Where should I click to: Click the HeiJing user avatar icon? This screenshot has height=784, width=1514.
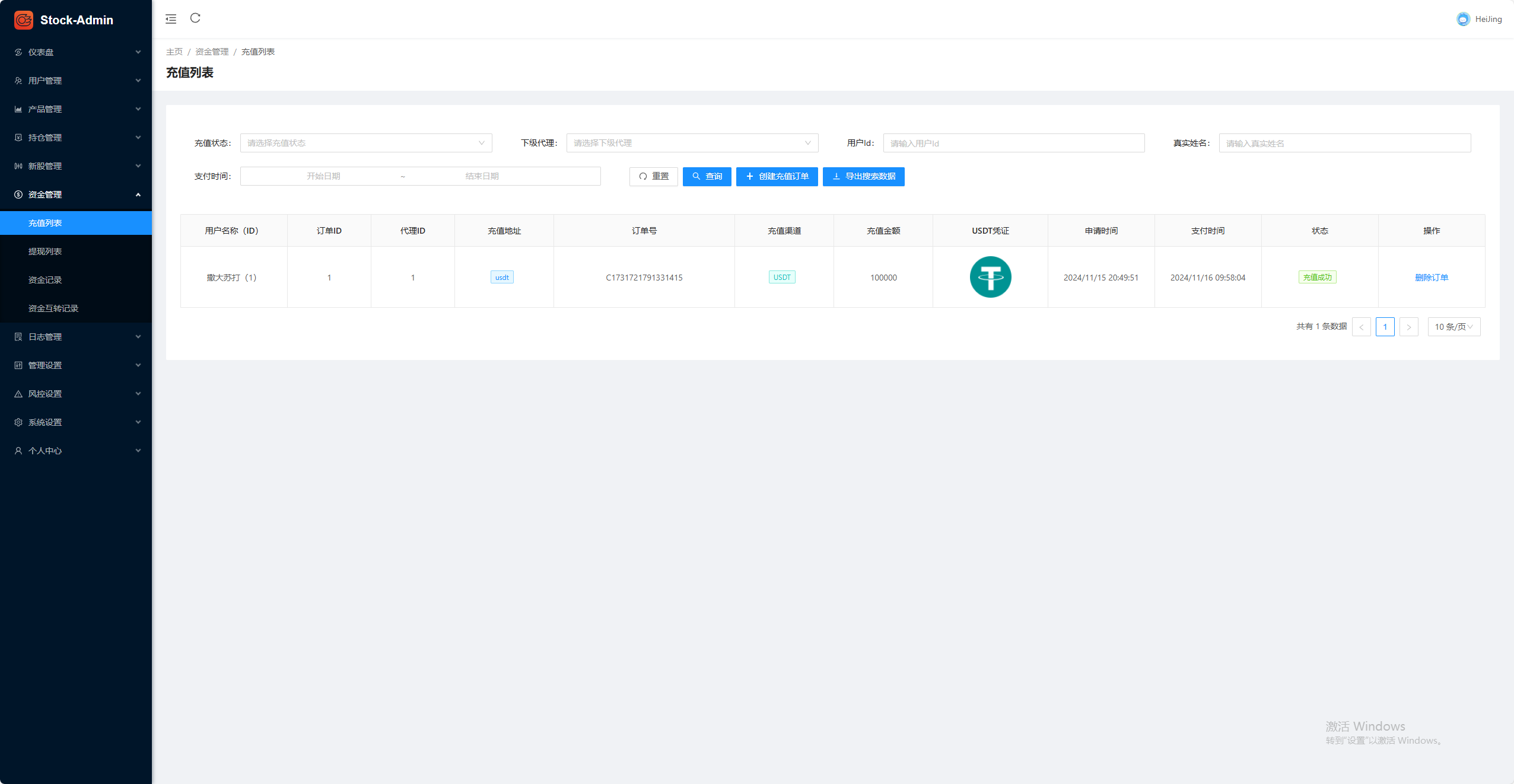point(1463,19)
